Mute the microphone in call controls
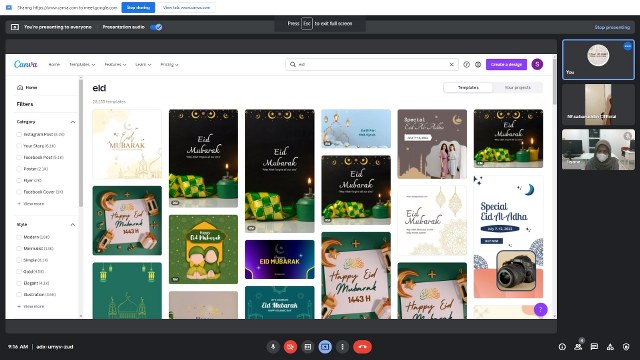Screen dimensions: 640x360 pyautogui.click(x=273, y=347)
